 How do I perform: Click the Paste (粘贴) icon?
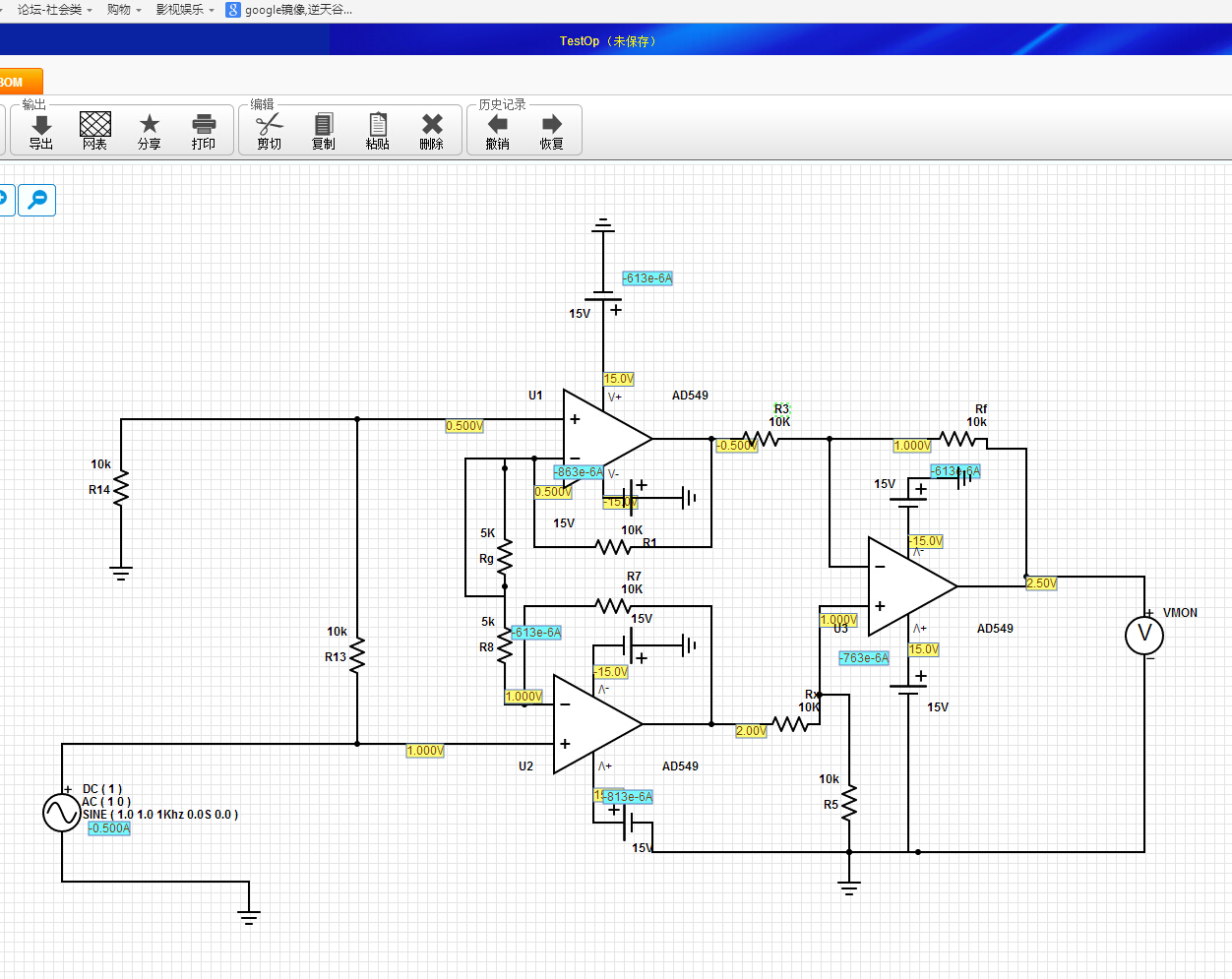tap(378, 131)
